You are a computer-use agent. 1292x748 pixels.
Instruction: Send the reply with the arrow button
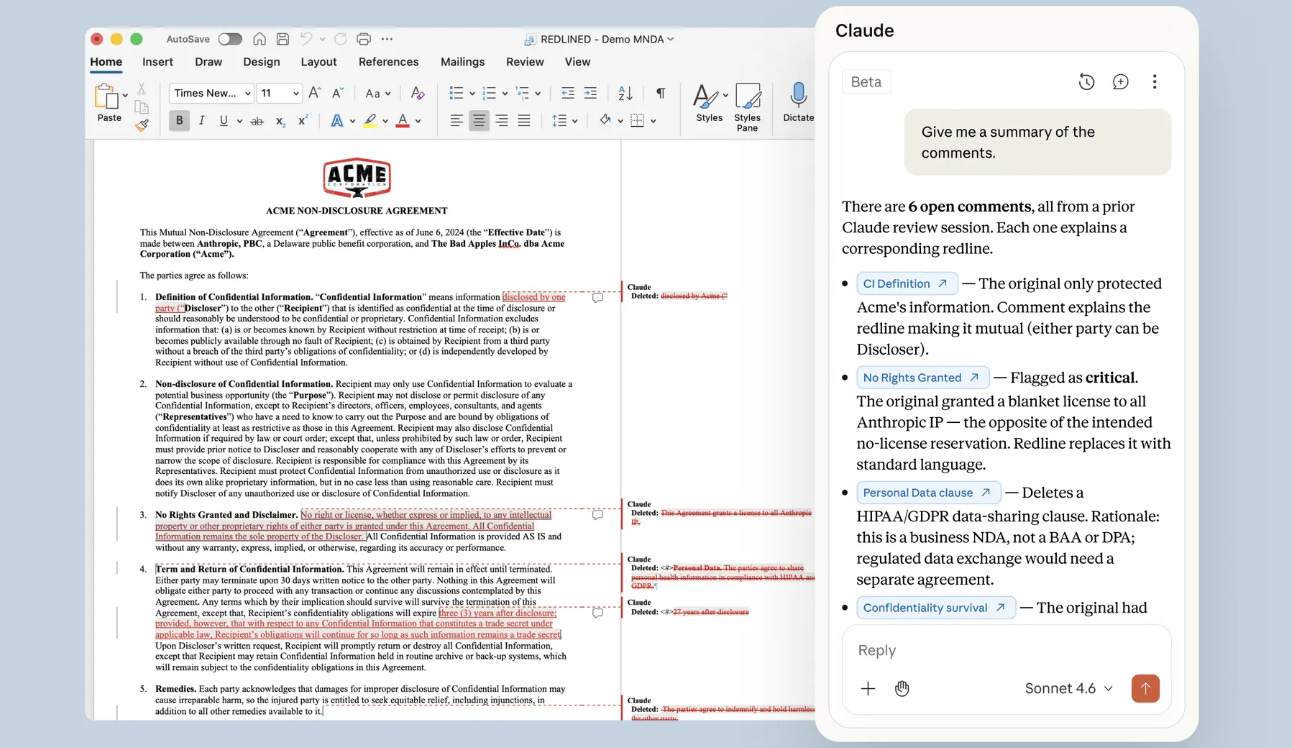coord(1146,688)
